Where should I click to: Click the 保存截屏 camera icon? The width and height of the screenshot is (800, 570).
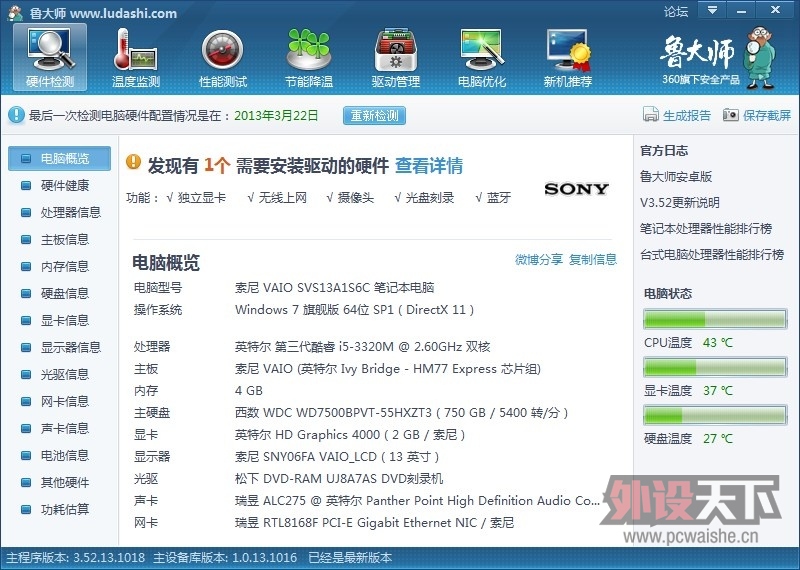(731, 115)
